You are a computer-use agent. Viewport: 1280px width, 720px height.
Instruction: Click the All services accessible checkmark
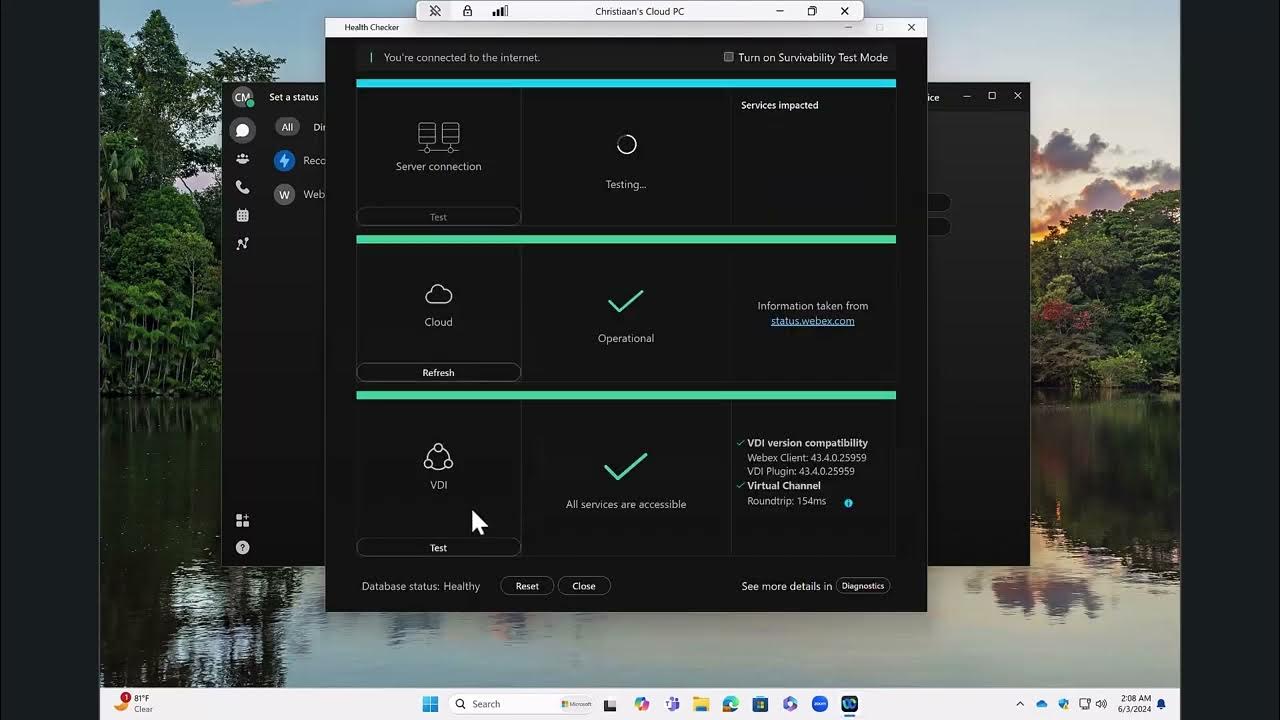click(x=626, y=466)
